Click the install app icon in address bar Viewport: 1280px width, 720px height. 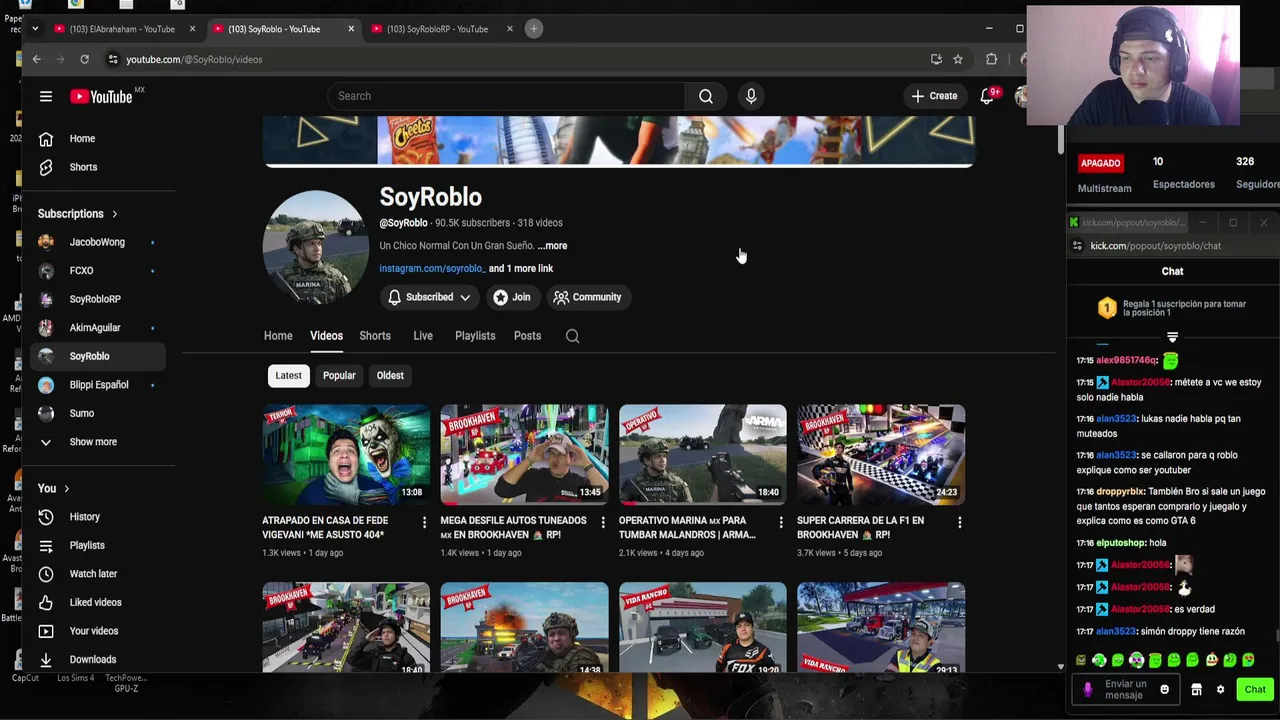click(x=936, y=59)
